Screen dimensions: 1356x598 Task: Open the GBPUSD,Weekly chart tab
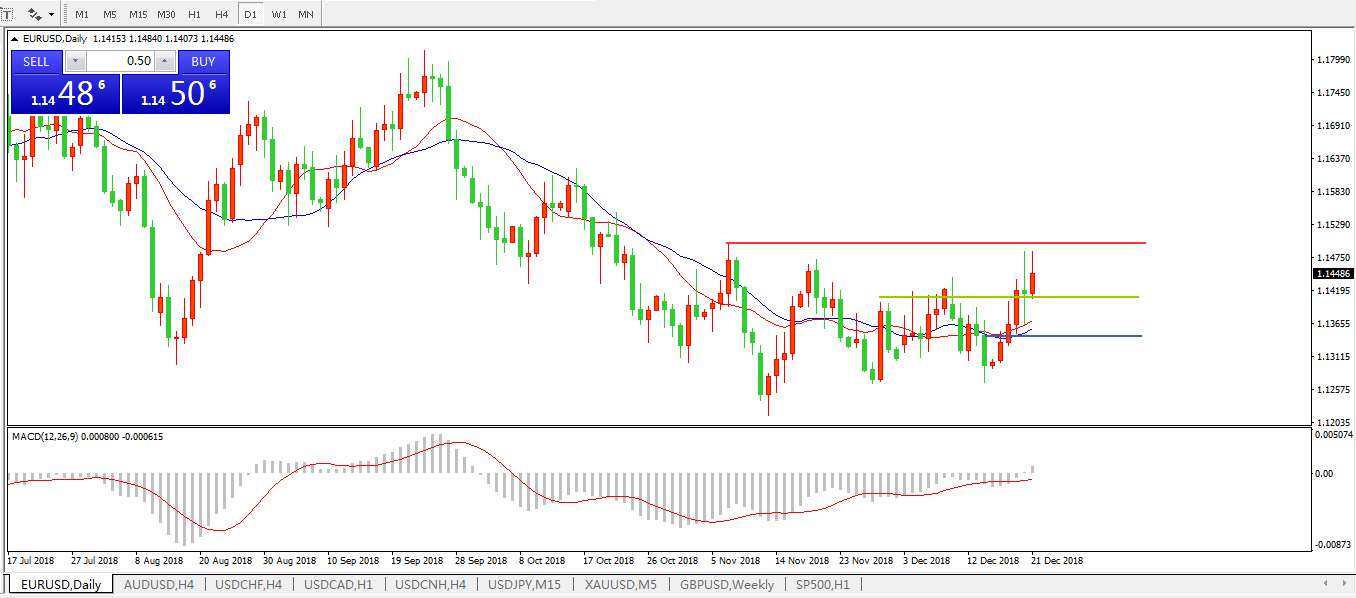coord(725,584)
